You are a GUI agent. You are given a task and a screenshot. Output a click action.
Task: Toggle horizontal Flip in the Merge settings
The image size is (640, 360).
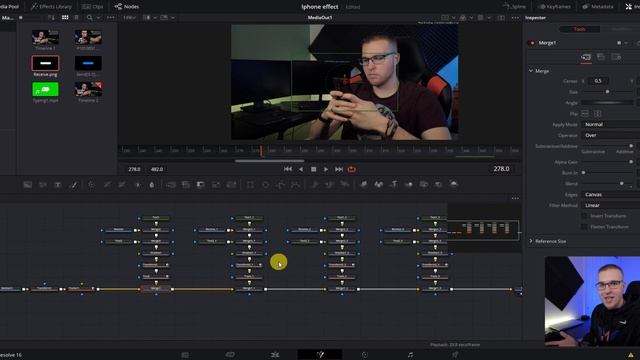coord(585,113)
